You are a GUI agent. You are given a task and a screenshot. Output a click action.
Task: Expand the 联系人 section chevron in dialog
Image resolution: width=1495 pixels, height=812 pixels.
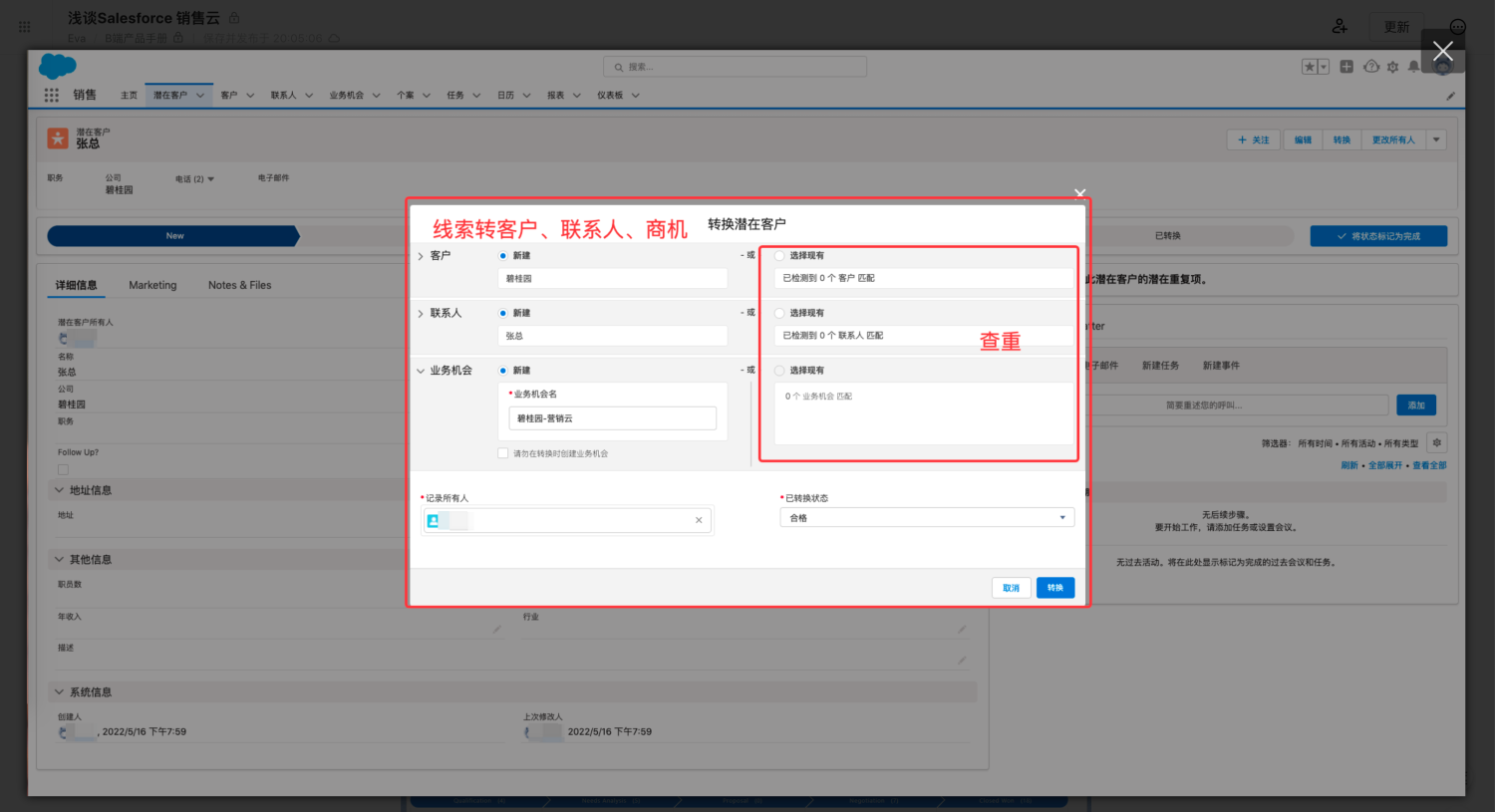point(421,314)
